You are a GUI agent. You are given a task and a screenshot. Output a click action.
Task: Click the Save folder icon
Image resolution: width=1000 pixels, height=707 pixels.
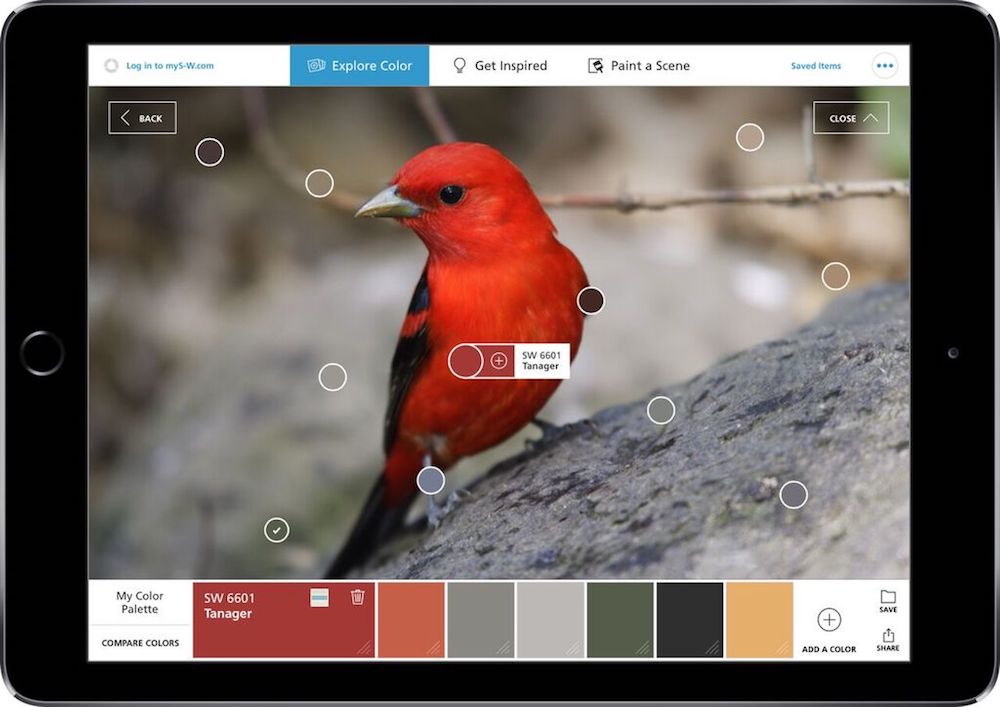(x=888, y=598)
